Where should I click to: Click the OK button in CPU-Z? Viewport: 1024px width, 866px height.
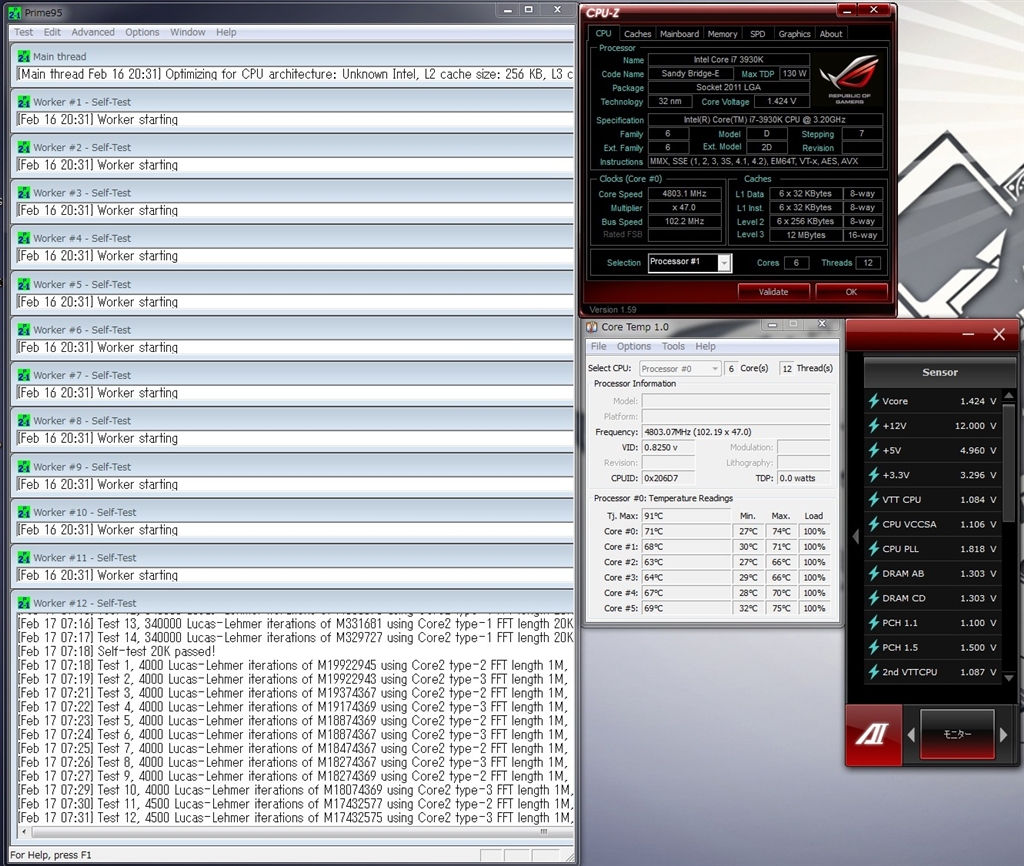[851, 292]
